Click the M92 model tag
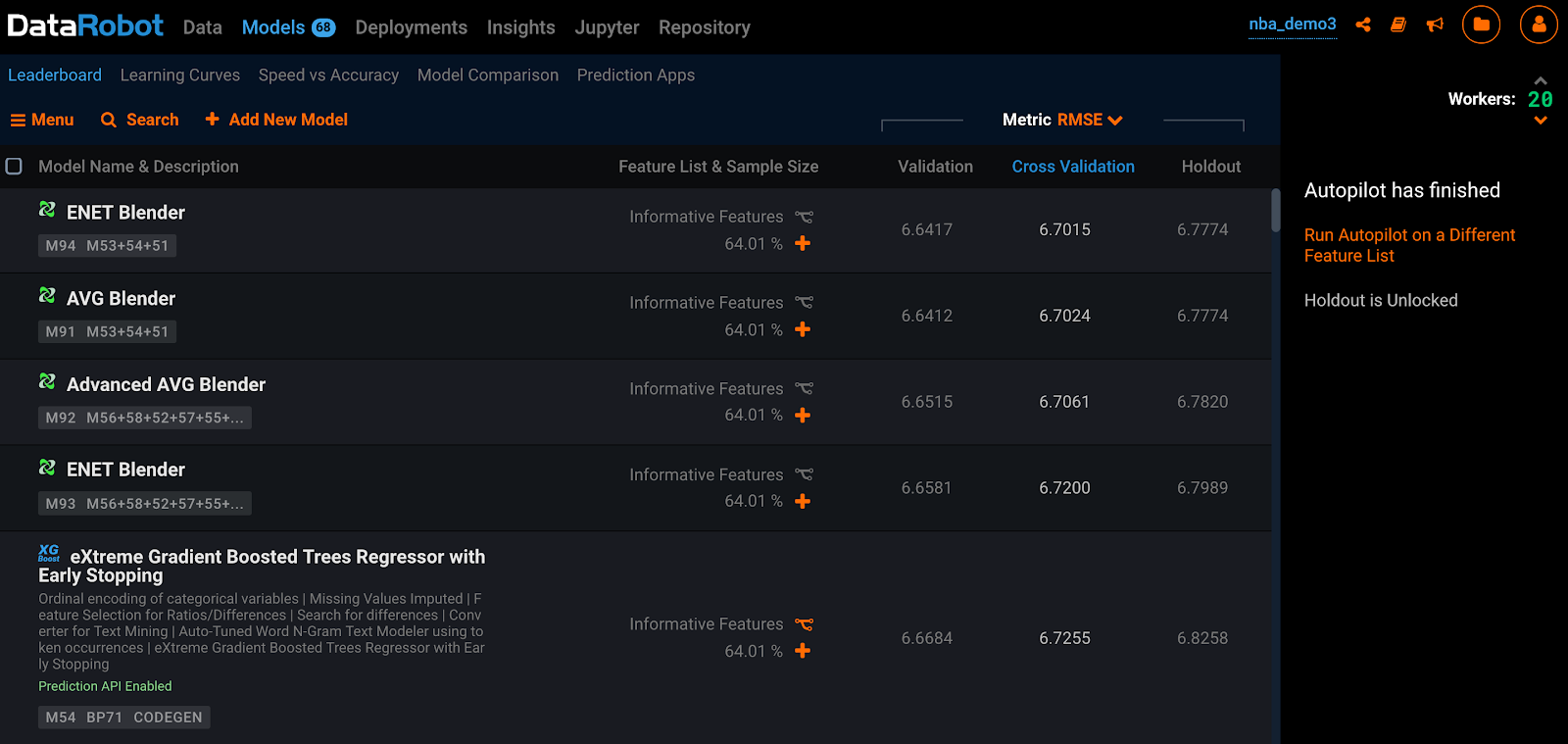 pos(61,418)
